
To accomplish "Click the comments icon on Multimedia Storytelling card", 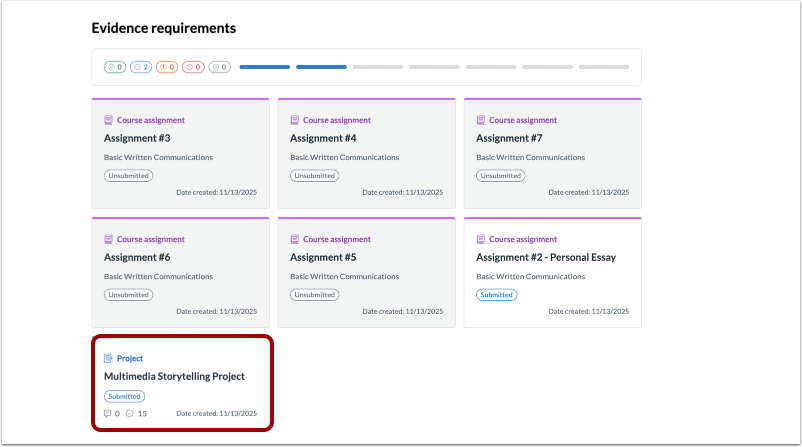I will coord(107,413).
